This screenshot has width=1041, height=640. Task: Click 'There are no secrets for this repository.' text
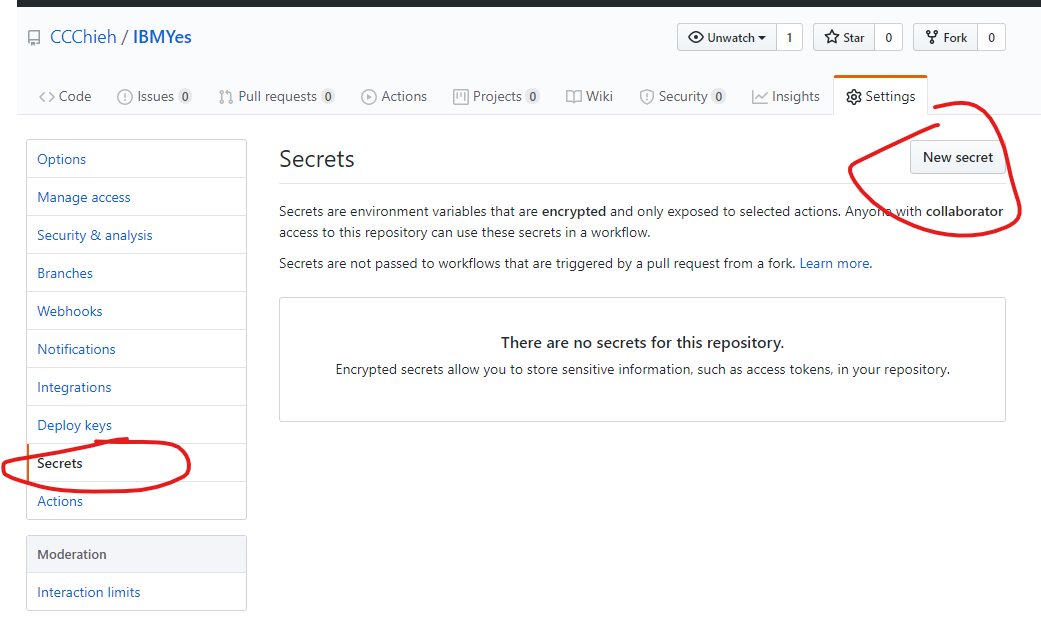[642, 343]
